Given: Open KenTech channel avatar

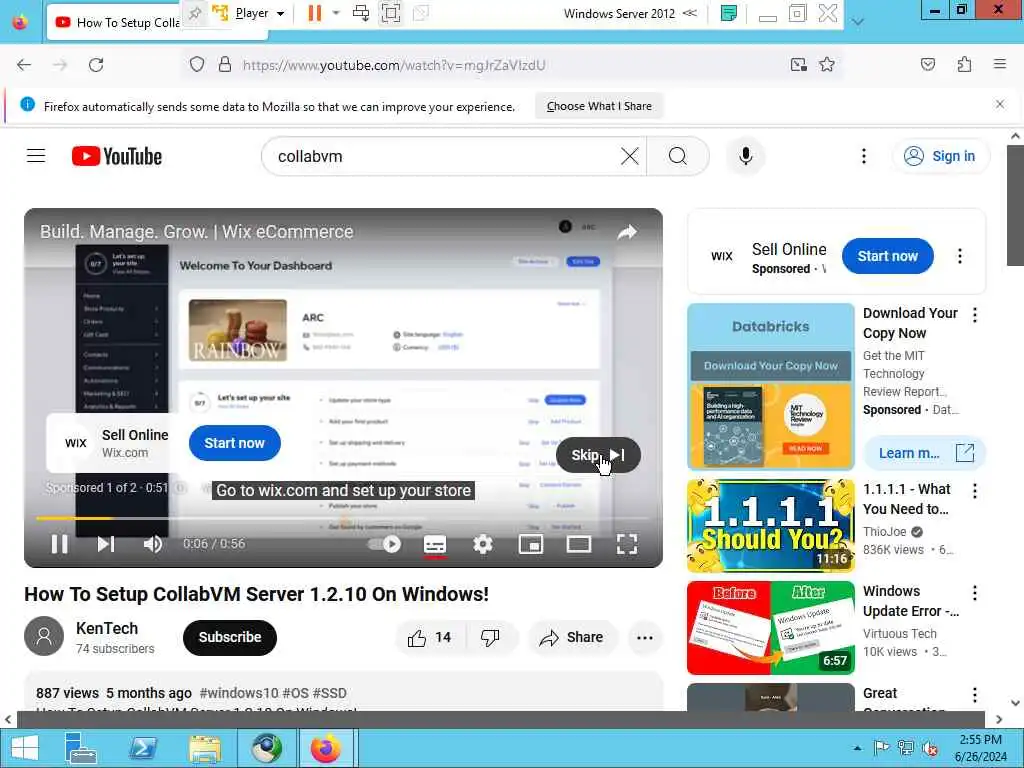Looking at the screenshot, I should [x=44, y=636].
